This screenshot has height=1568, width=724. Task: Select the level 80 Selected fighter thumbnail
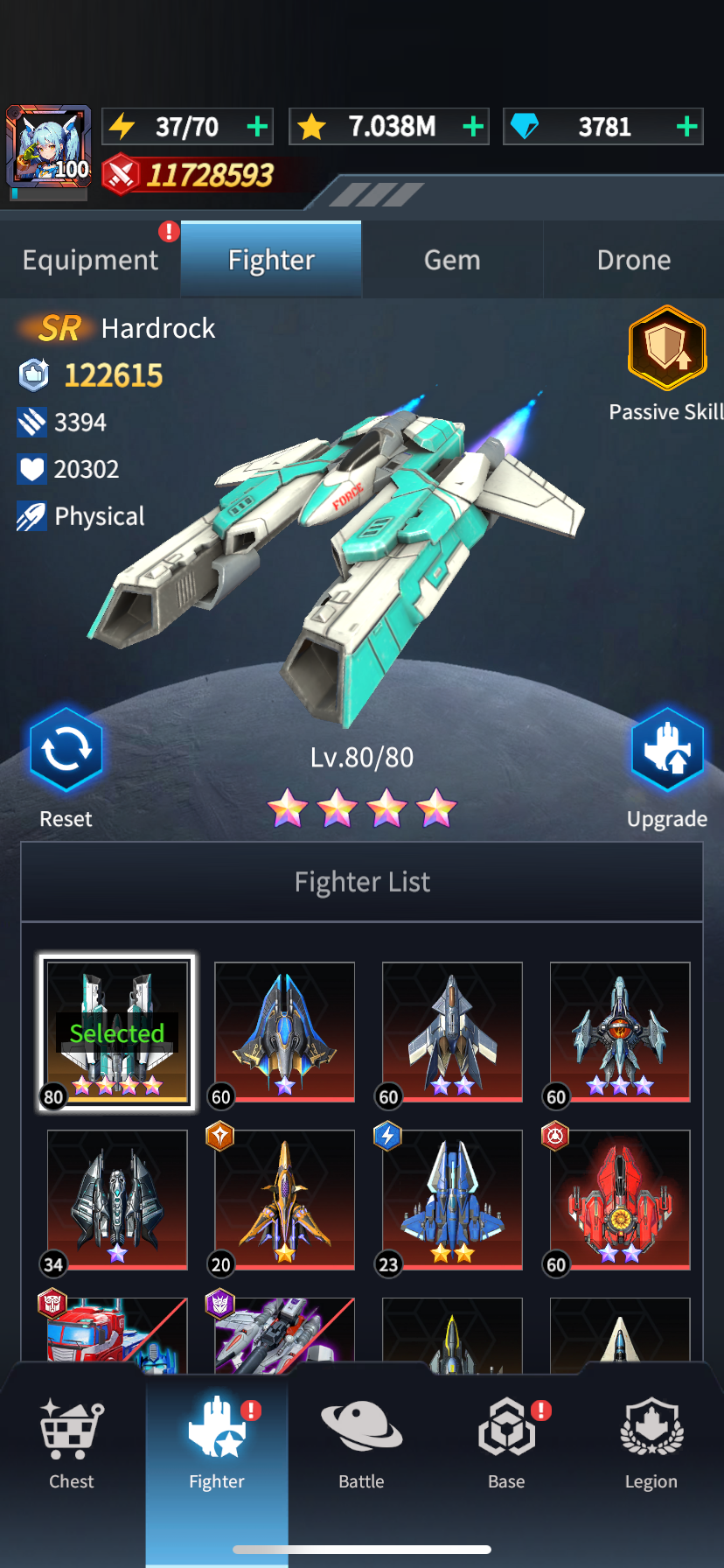117,1032
